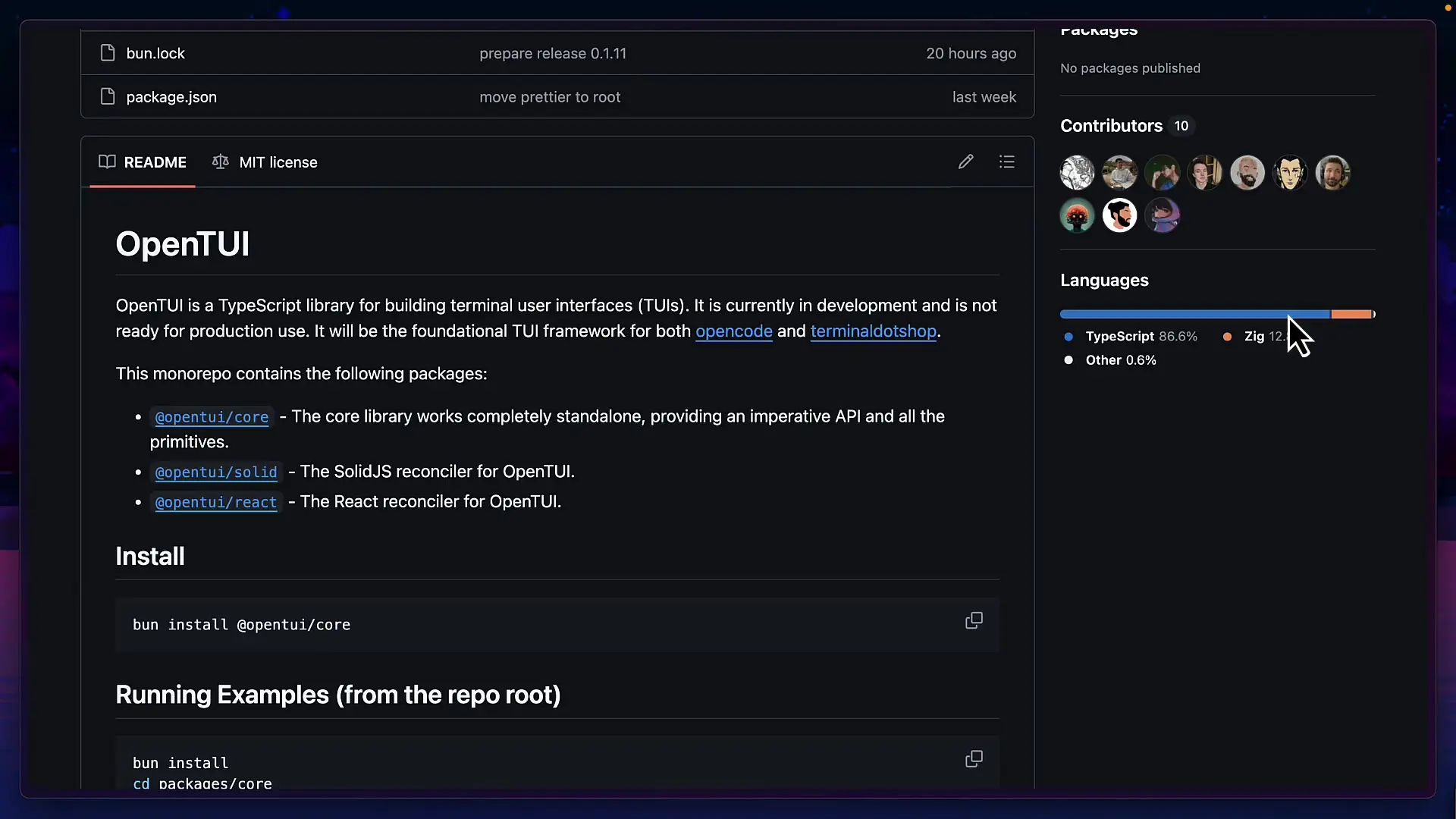
Task: Copy the Running Examples code block
Action: 974,759
